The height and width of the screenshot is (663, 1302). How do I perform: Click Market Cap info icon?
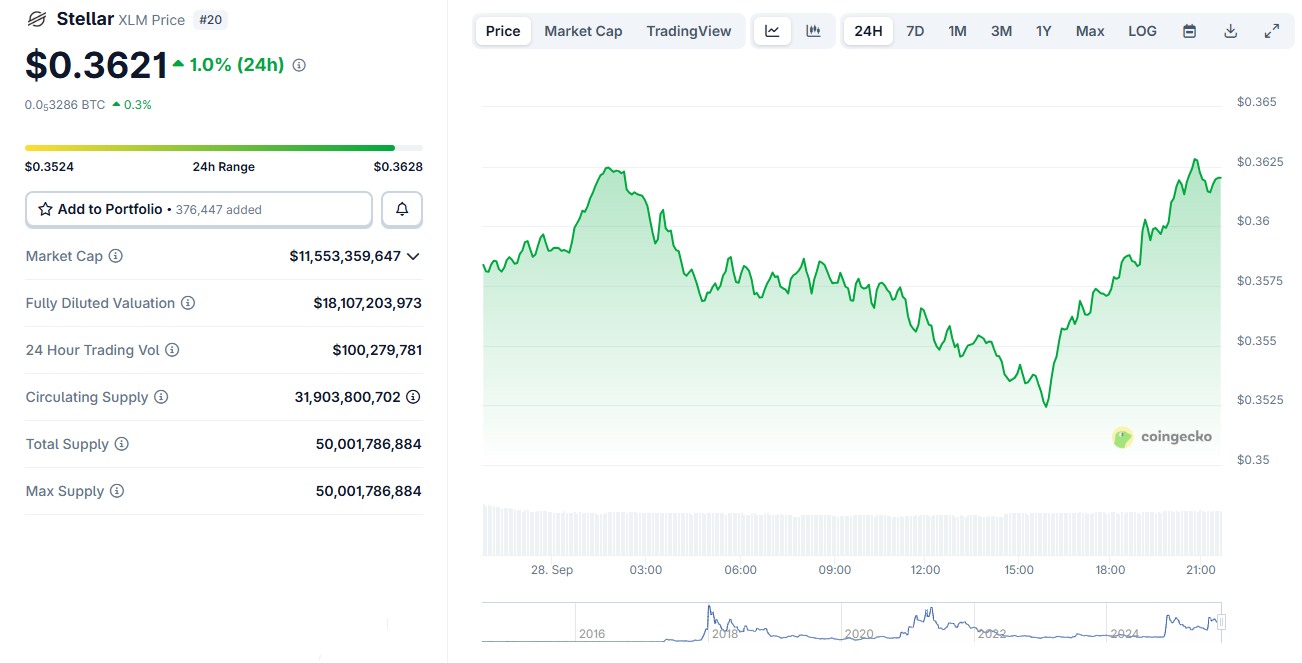point(116,256)
